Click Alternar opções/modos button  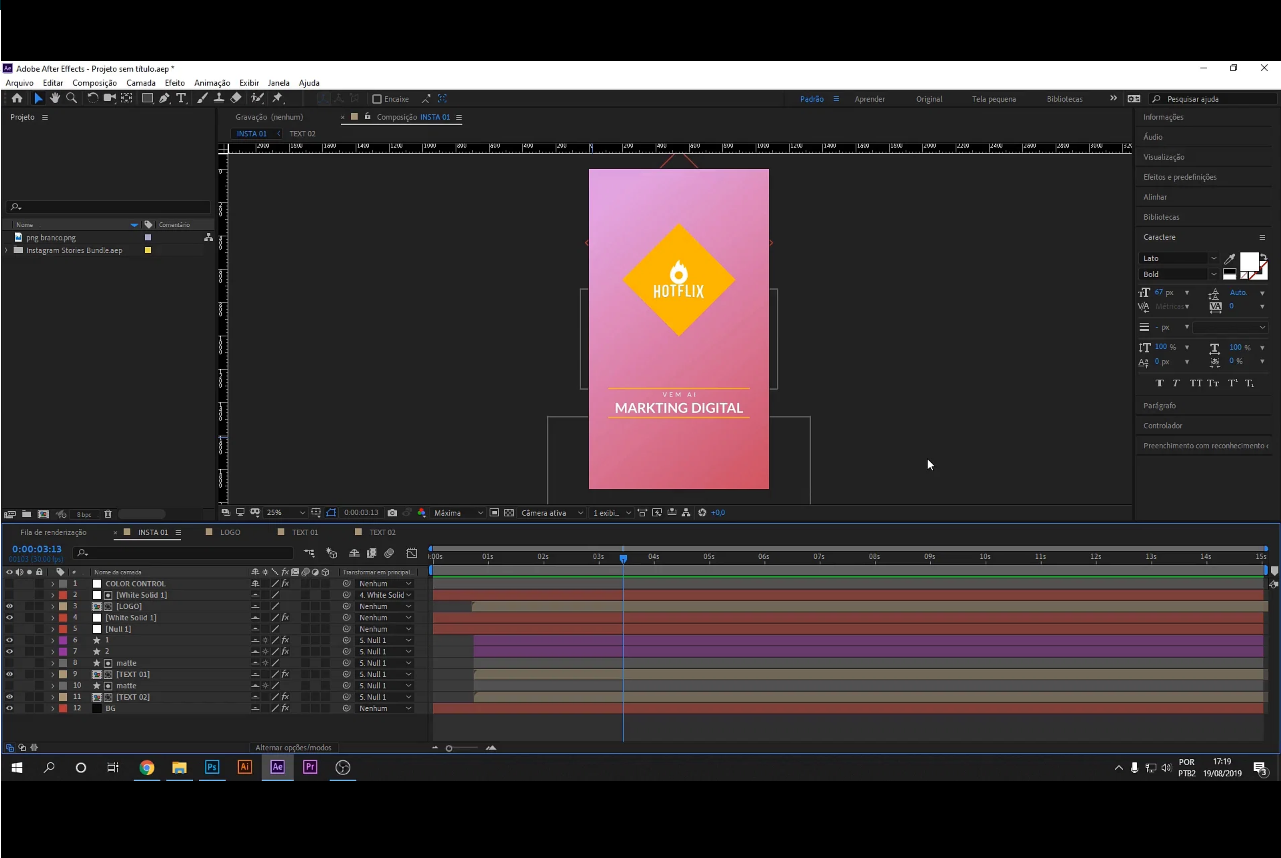tap(293, 748)
